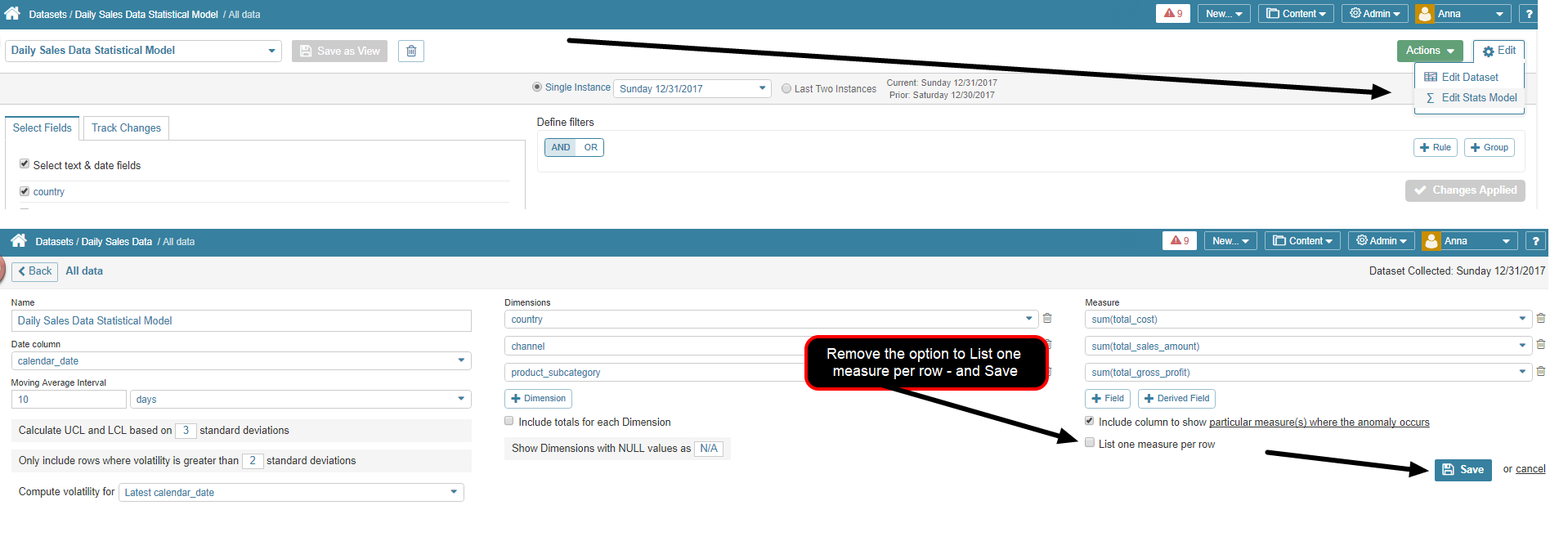Add a new measure Field
Image resolution: width=1568 pixels, height=559 pixels.
point(1108,398)
